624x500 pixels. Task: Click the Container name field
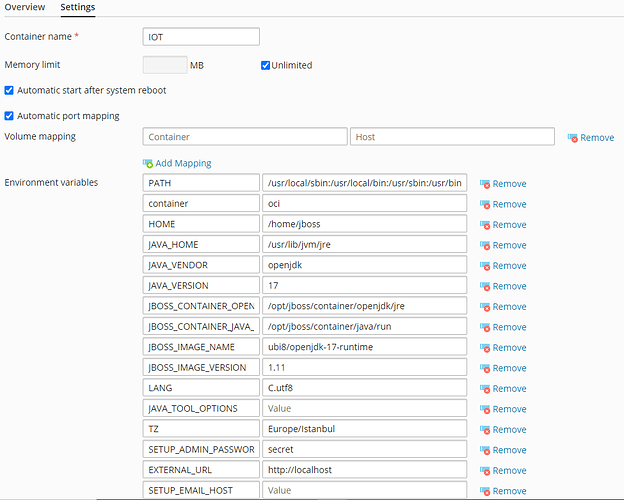pos(201,37)
